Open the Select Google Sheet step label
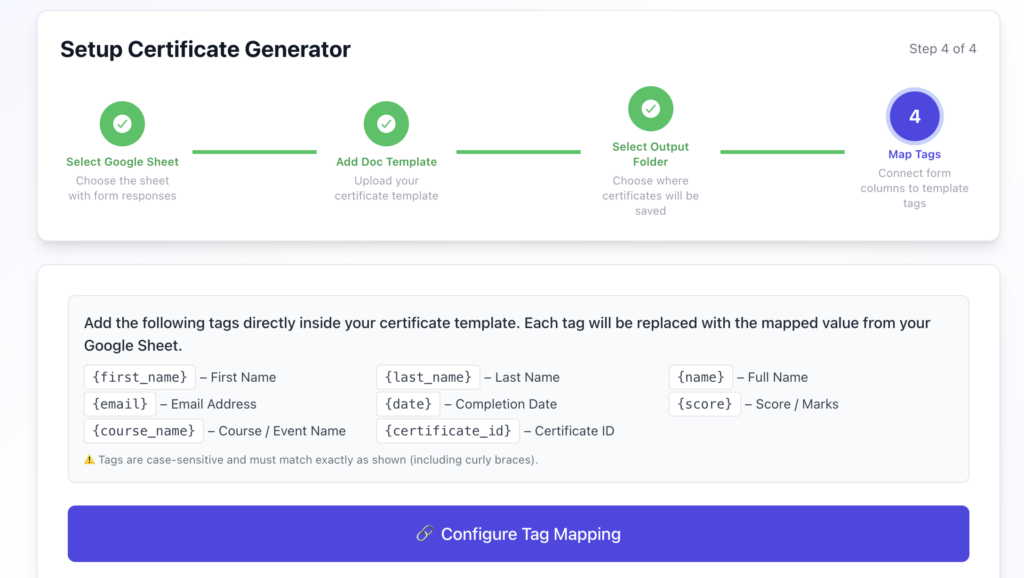1024x578 pixels. click(122, 162)
